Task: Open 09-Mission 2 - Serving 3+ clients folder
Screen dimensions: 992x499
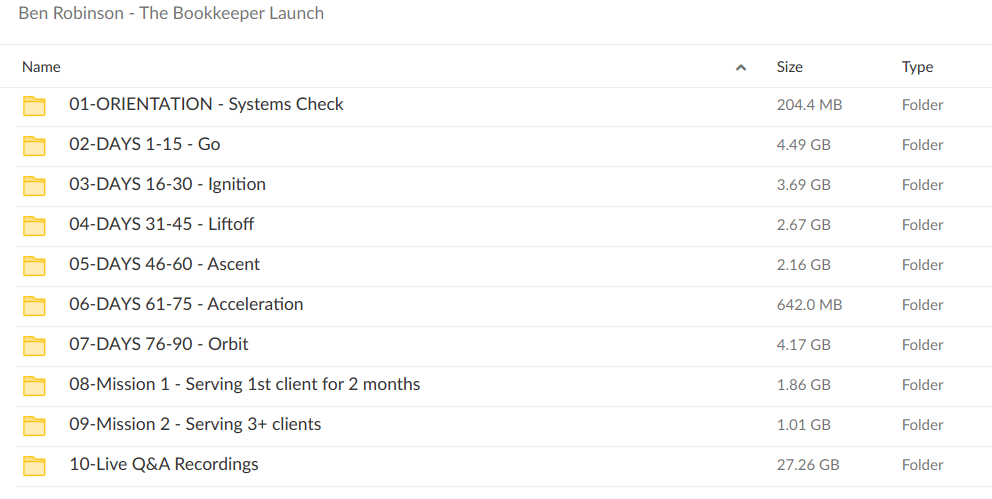Action: tap(195, 424)
